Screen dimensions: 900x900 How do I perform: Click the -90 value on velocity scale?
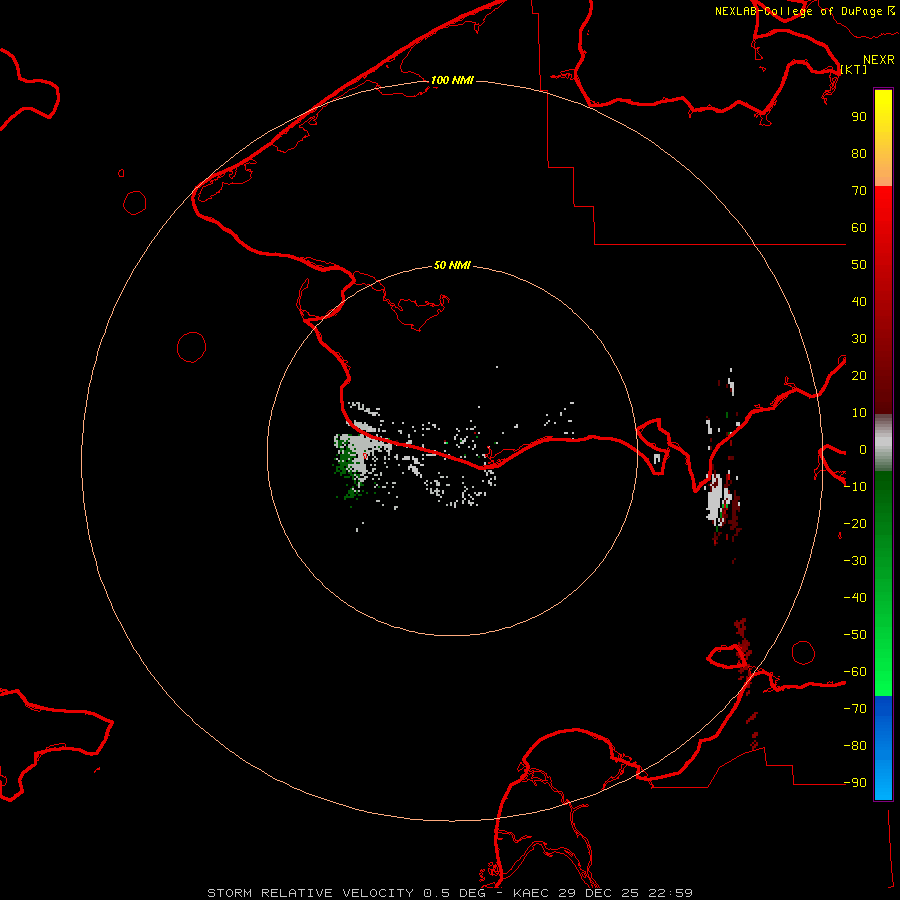click(855, 783)
